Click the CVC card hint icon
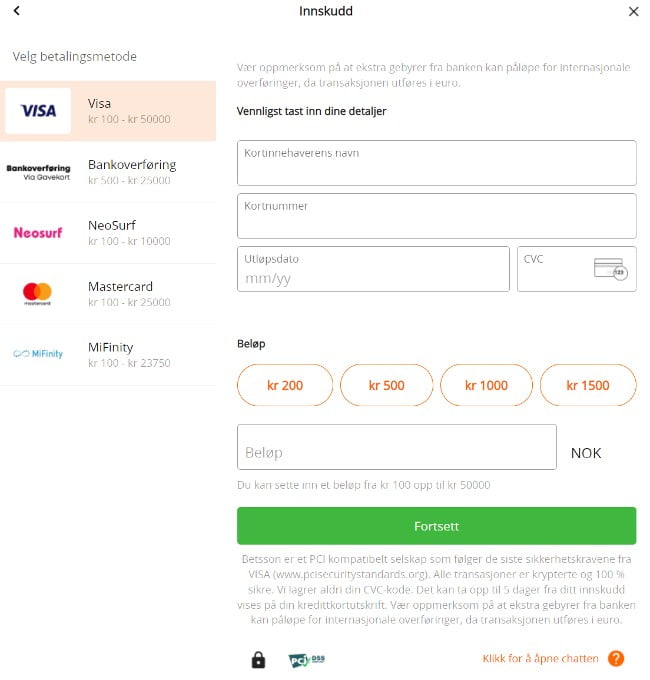Screen dimensions: 650x680 (x=609, y=269)
